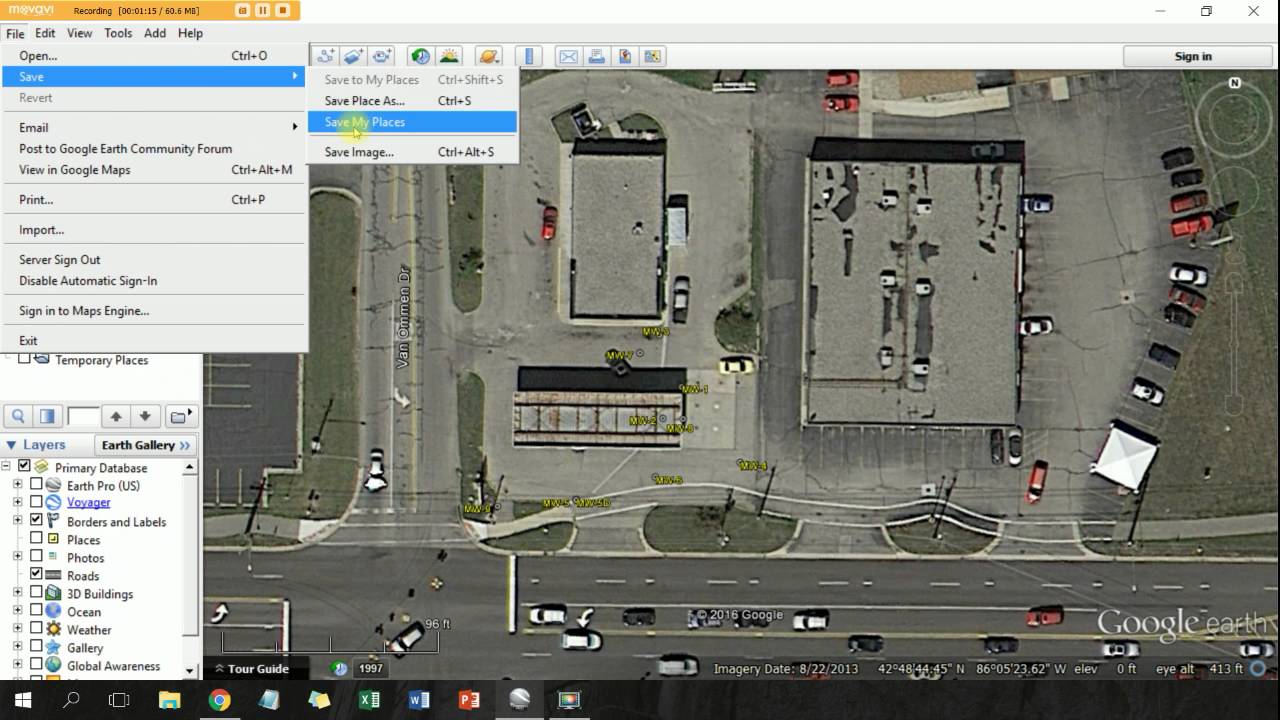The image size is (1280, 720).
Task: Choose Save My Places in the submenu
Action: (x=412, y=122)
